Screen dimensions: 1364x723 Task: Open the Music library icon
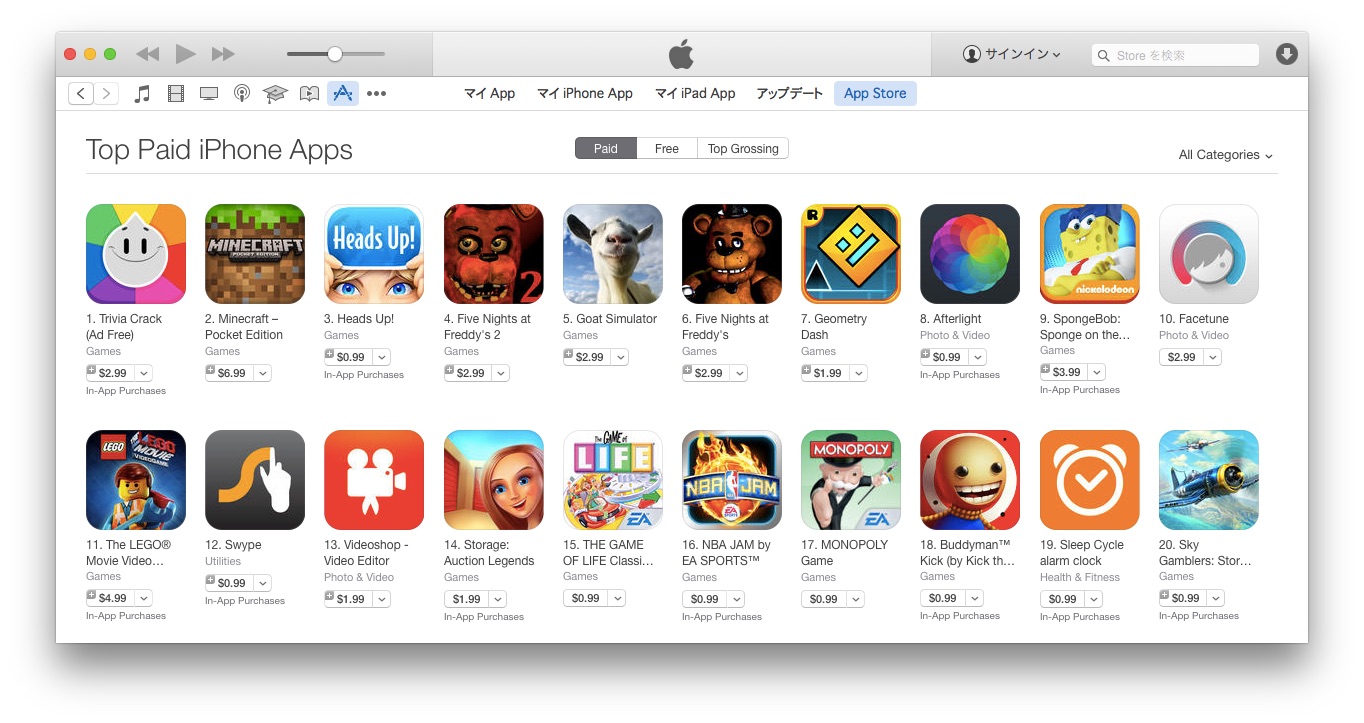142,94
